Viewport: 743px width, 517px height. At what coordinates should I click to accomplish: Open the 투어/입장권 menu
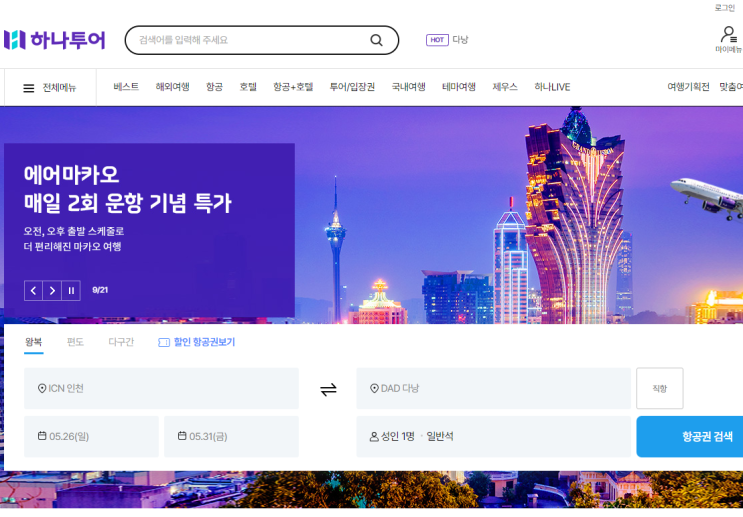pos(352,87)
